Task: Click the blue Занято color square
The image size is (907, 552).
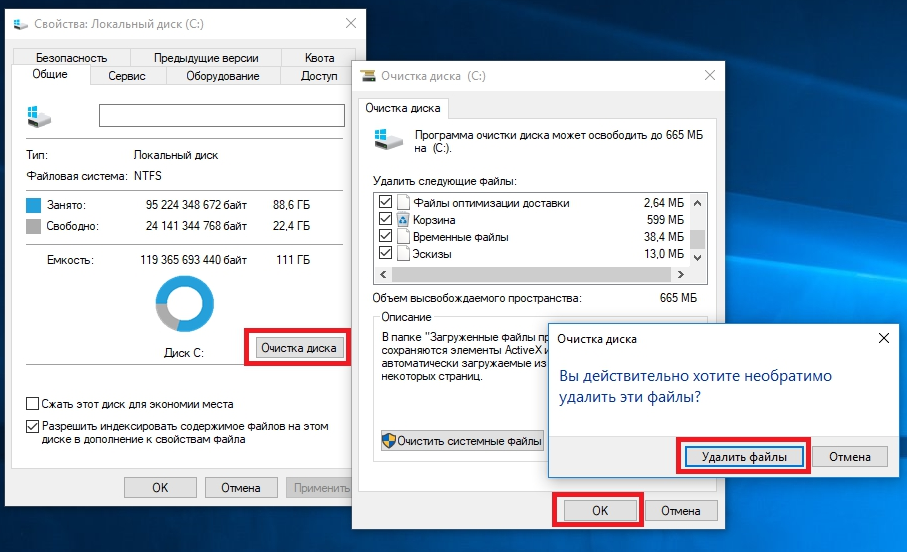Action: [34, 204]
